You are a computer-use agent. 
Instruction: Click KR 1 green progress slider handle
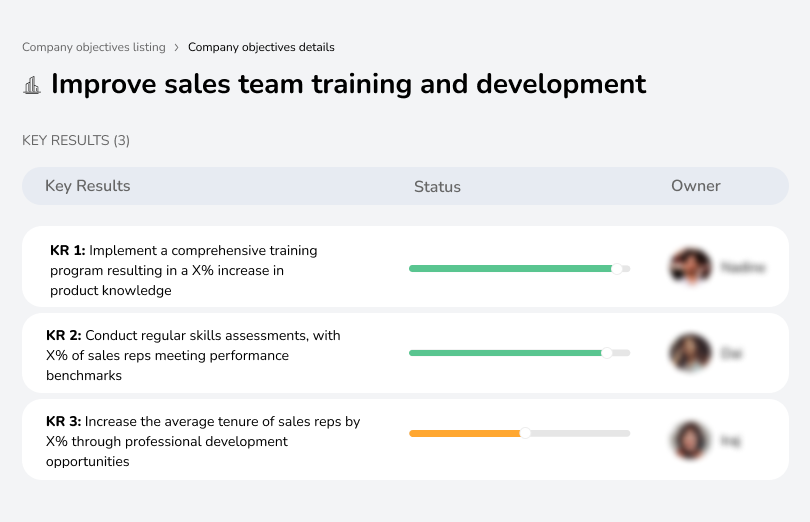[x=617, y=269]
